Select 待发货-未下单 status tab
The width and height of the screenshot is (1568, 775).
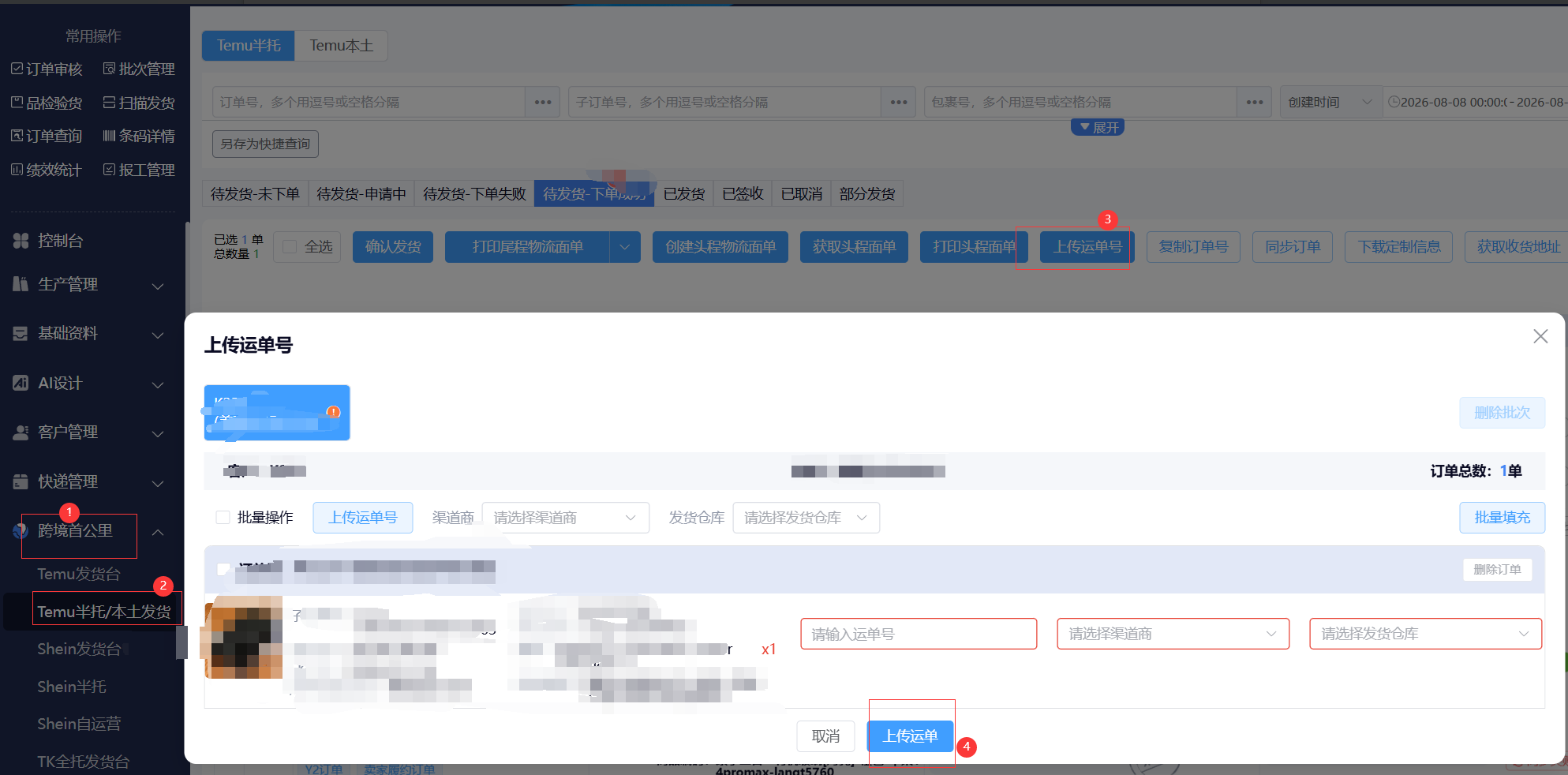[x=255, y=194]
